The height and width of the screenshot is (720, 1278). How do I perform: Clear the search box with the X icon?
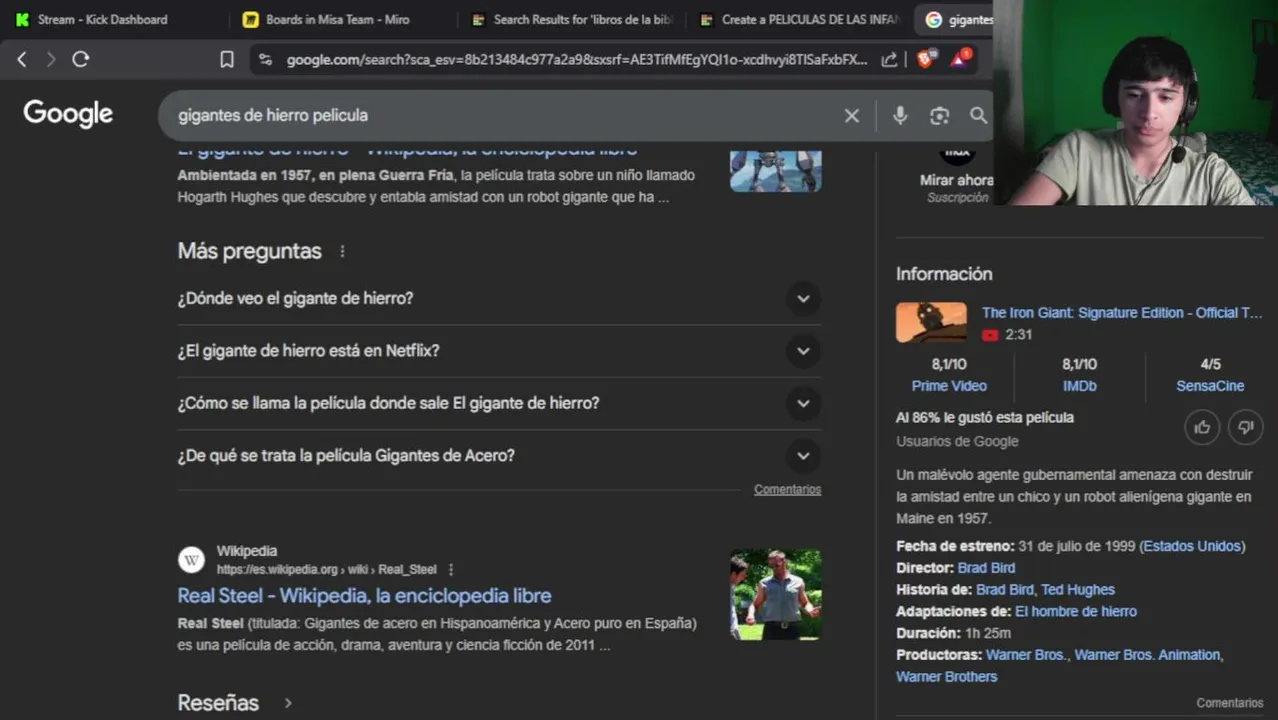click(x=852, y=116)
